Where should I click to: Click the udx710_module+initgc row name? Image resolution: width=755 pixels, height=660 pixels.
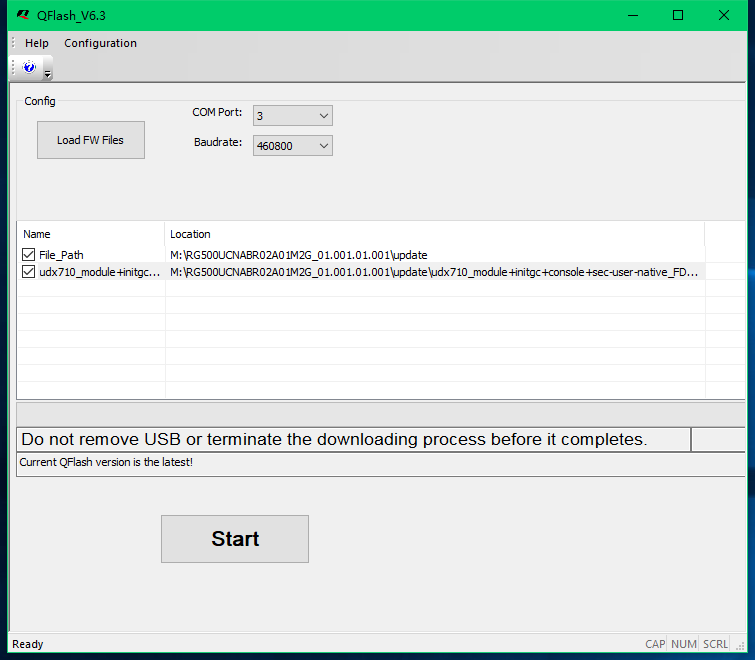(x=99, y=272)
